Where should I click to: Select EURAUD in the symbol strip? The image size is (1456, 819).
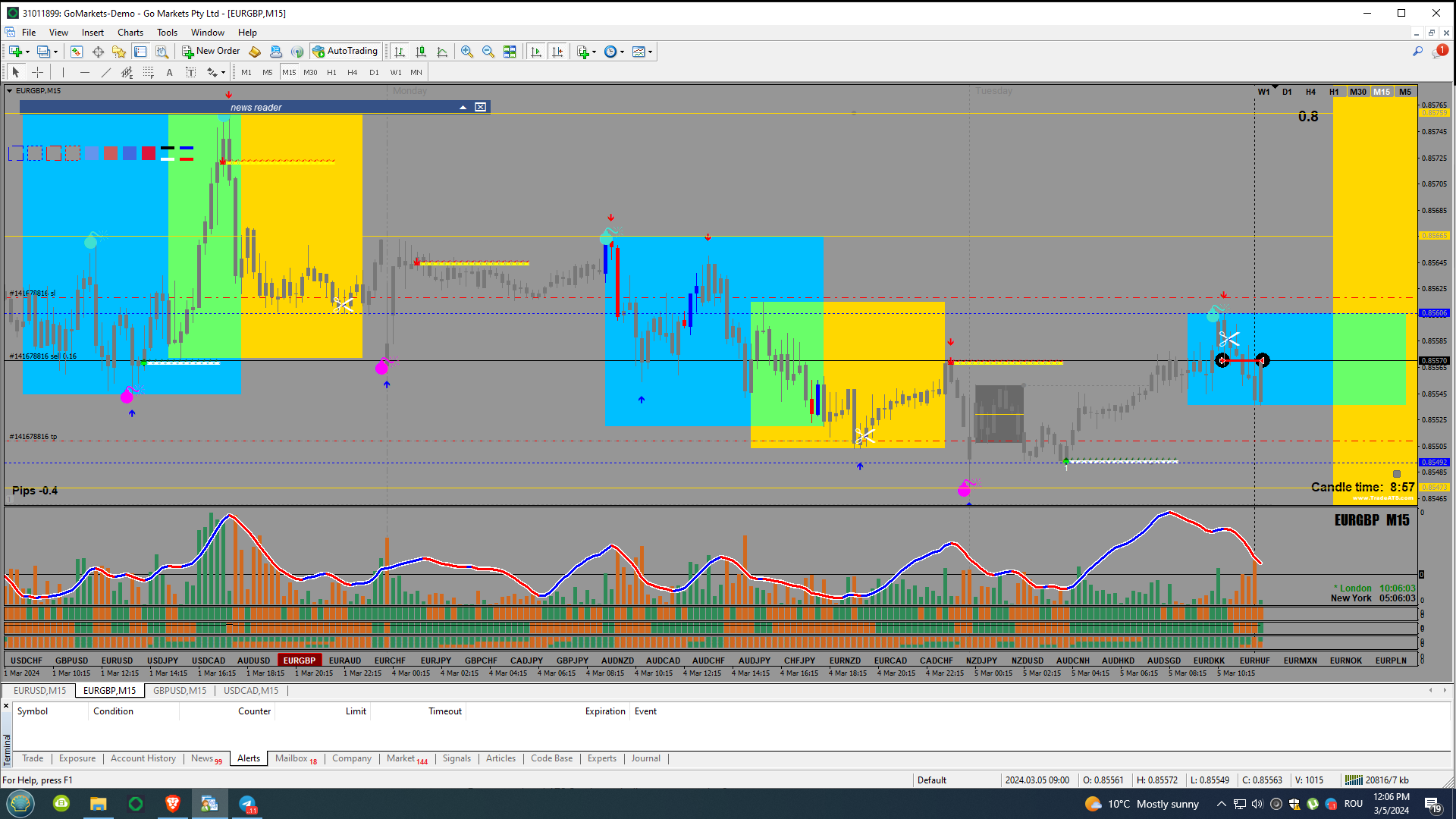click(345, 661)
